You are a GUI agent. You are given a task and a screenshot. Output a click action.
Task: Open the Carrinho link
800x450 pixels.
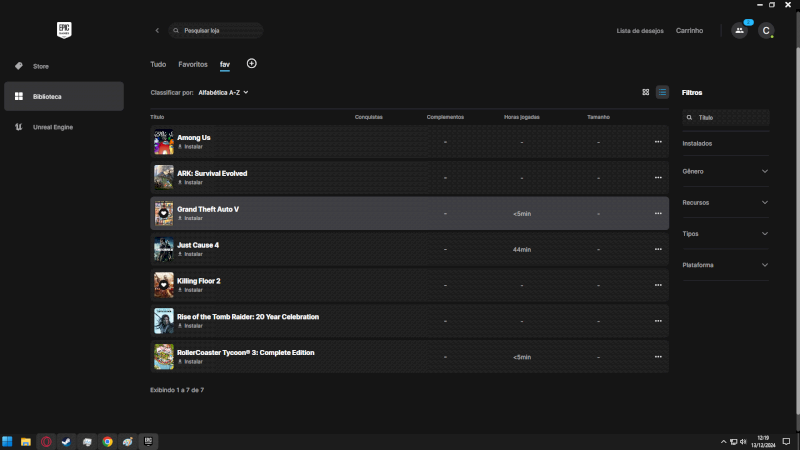pyautogui.click(x=689, y=30)
